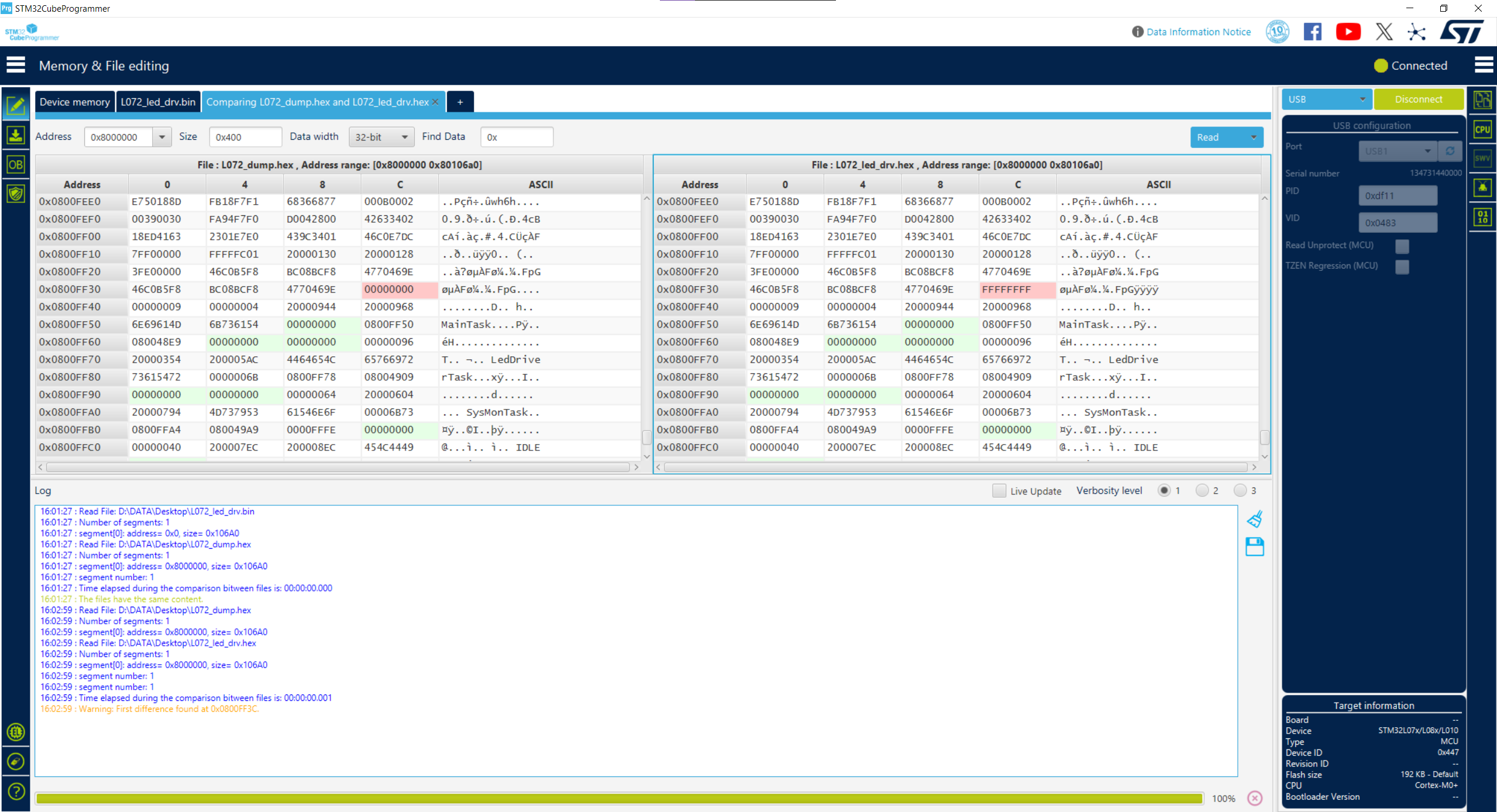Open the help question mark panel

[x=16, y=792]
